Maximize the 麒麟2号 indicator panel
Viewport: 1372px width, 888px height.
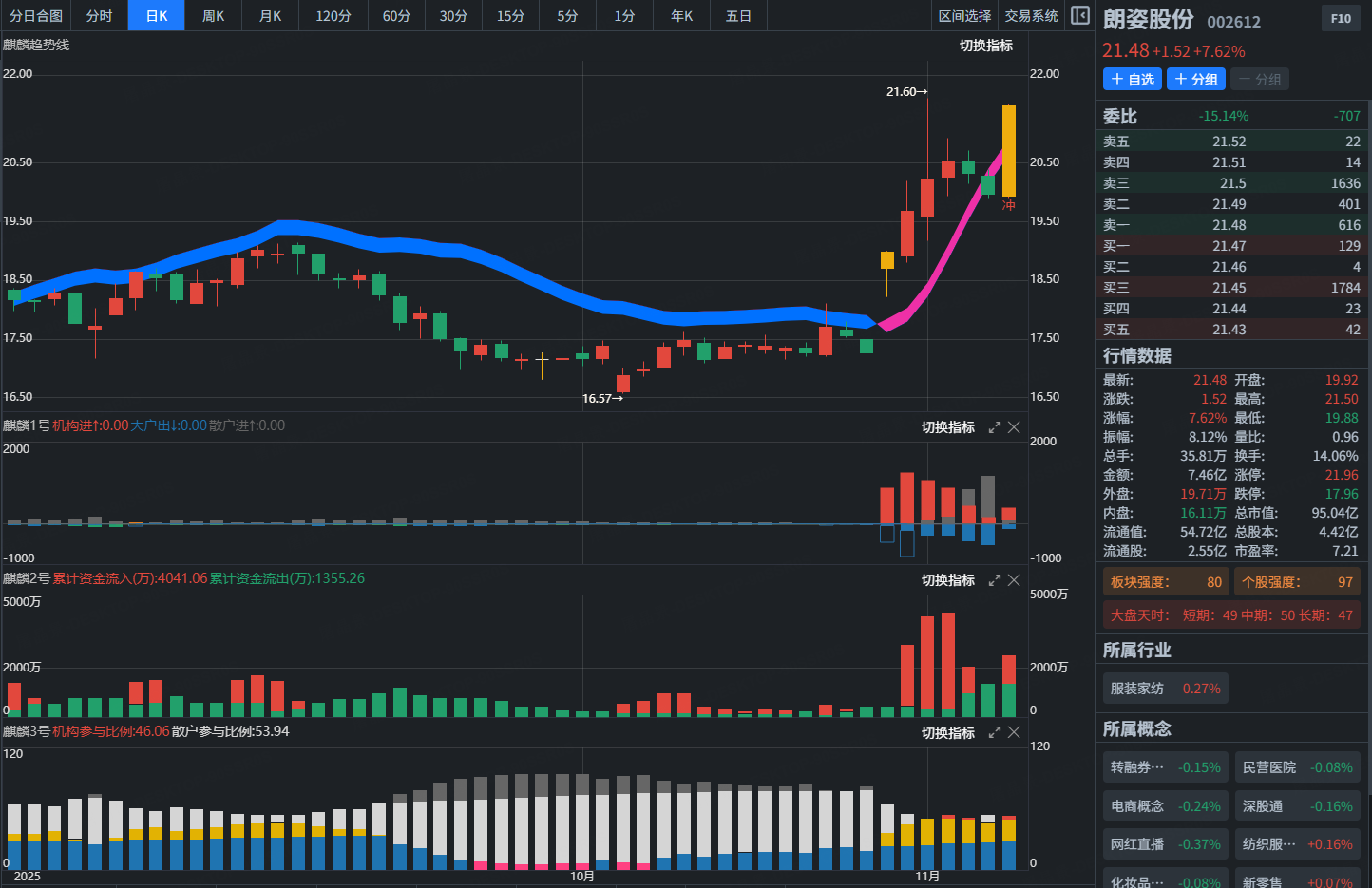(x=995, y=580)
